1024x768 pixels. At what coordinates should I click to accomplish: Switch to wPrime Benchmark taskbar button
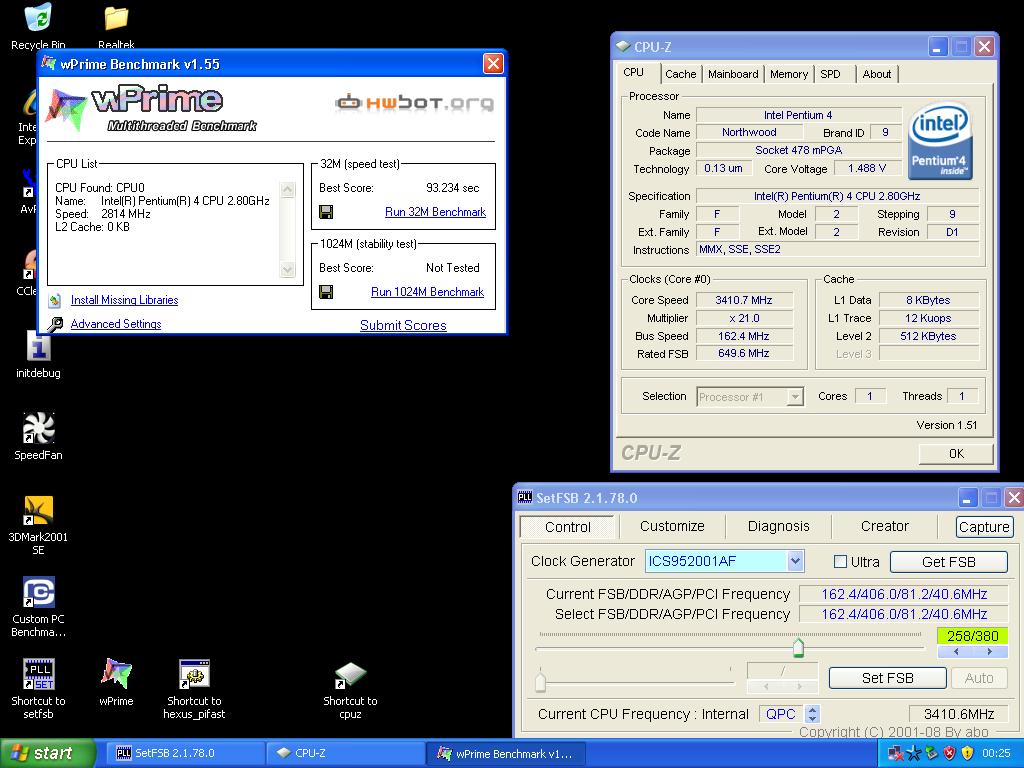[505, 753]
